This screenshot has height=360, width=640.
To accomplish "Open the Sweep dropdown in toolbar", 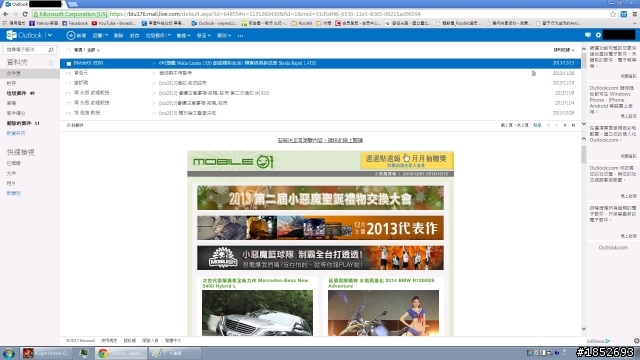I will (183, 36).
